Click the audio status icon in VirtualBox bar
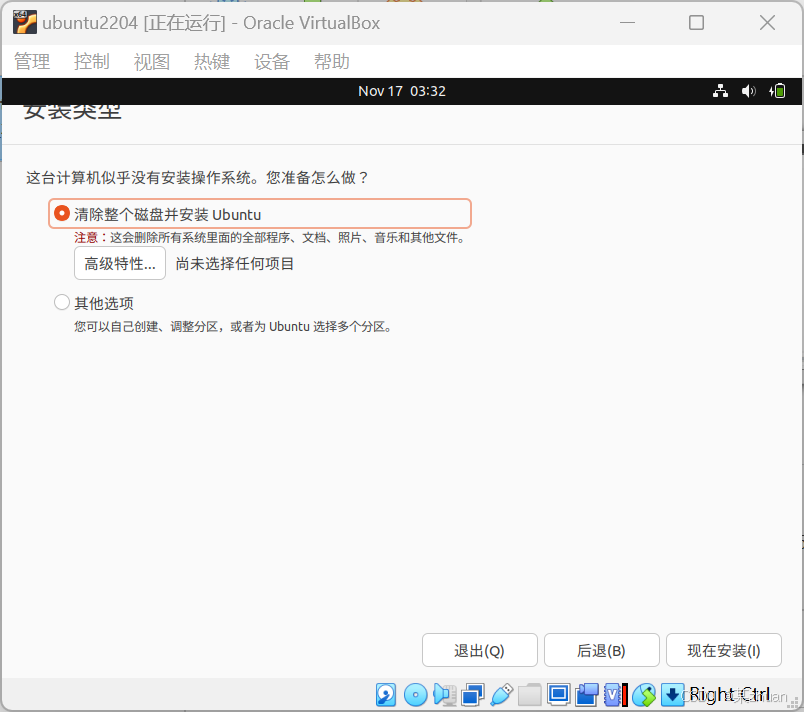The image size is (804, 712). pos(445,695)
